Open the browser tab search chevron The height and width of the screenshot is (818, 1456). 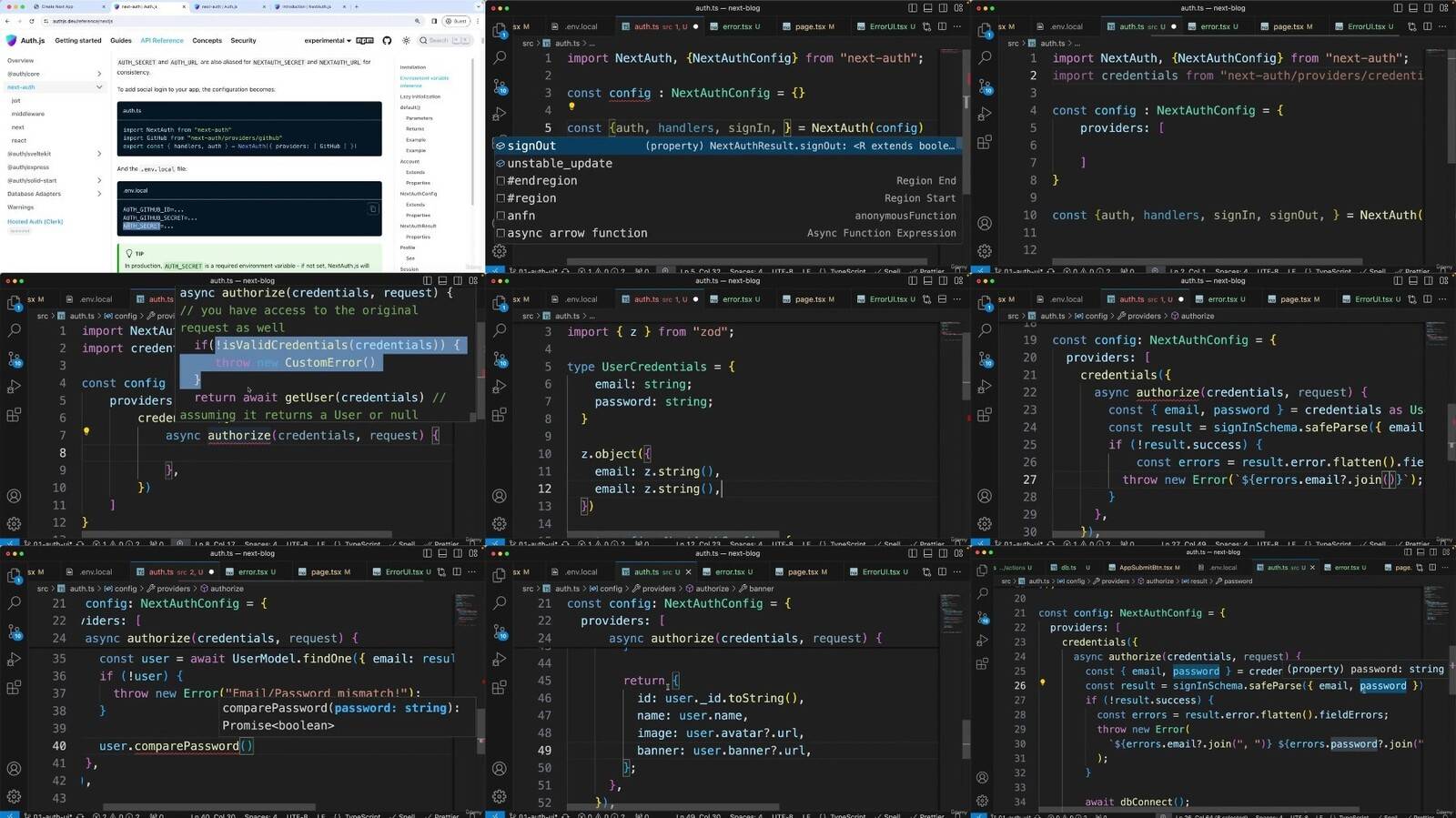pyautogui.click(x=477, y=6)
